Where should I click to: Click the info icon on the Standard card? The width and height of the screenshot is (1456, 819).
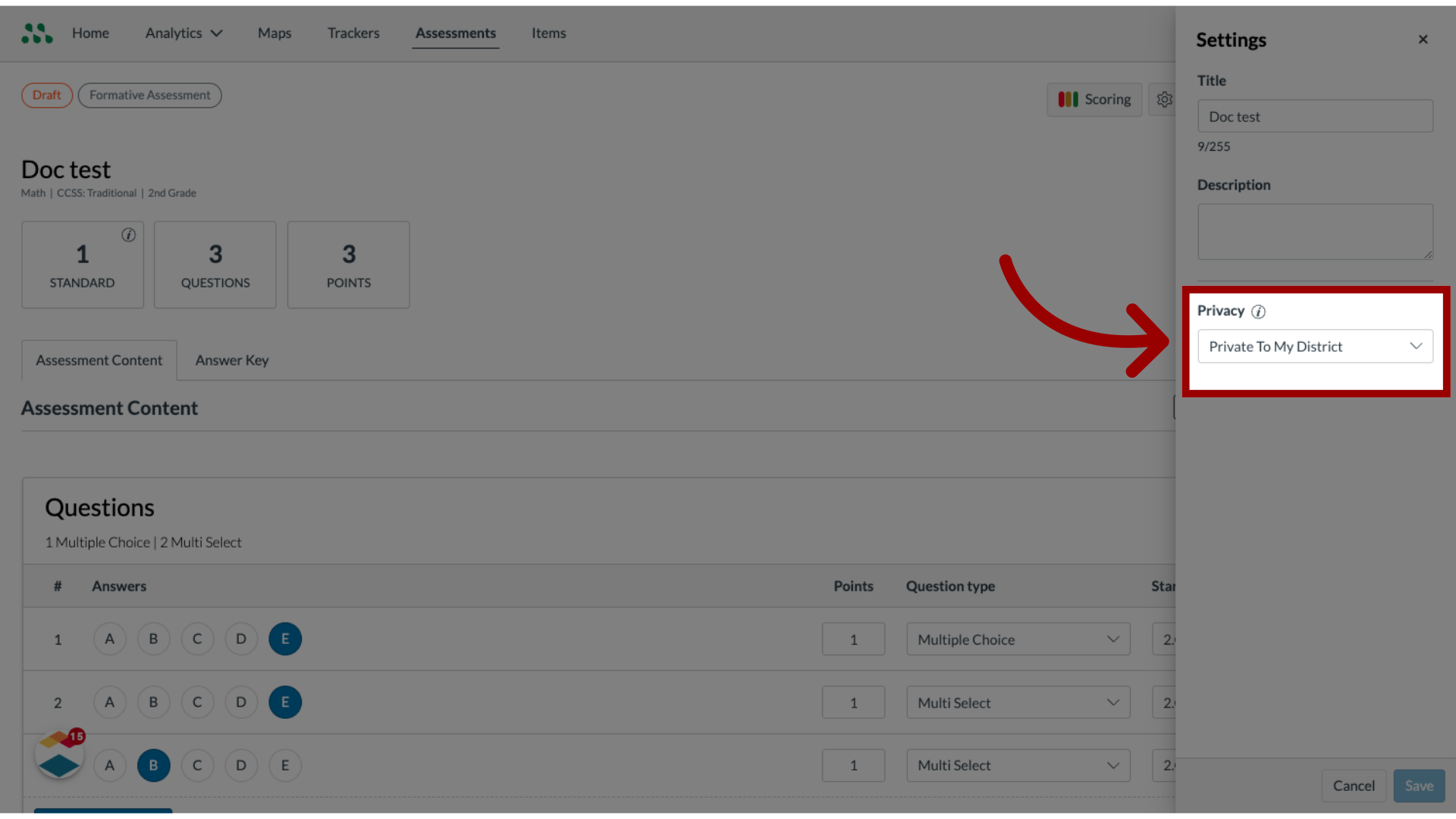[129, 235]
